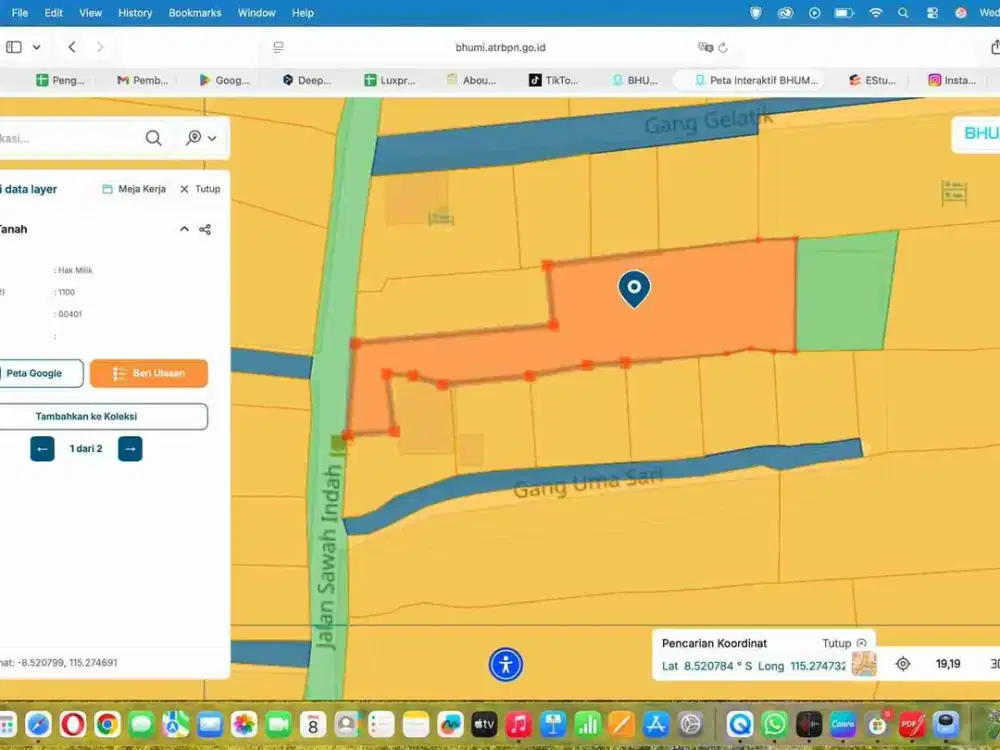Image resolution: width=1000 pixels, height=750 pixels.
Task: Click the green parcel on the map
Action: [842, 292]
